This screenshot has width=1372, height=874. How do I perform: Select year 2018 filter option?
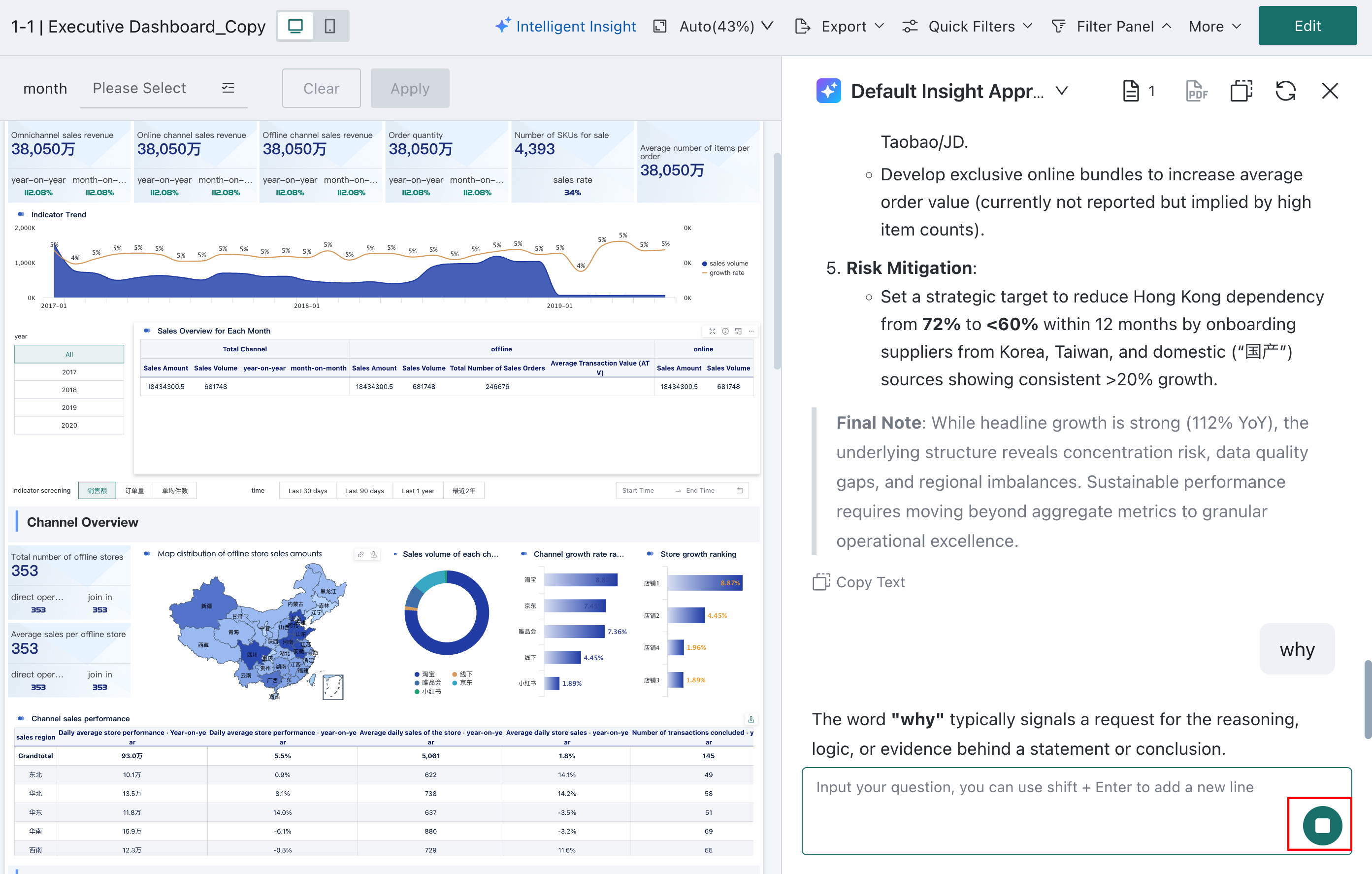pyautogui.click(x=69, y=390)
